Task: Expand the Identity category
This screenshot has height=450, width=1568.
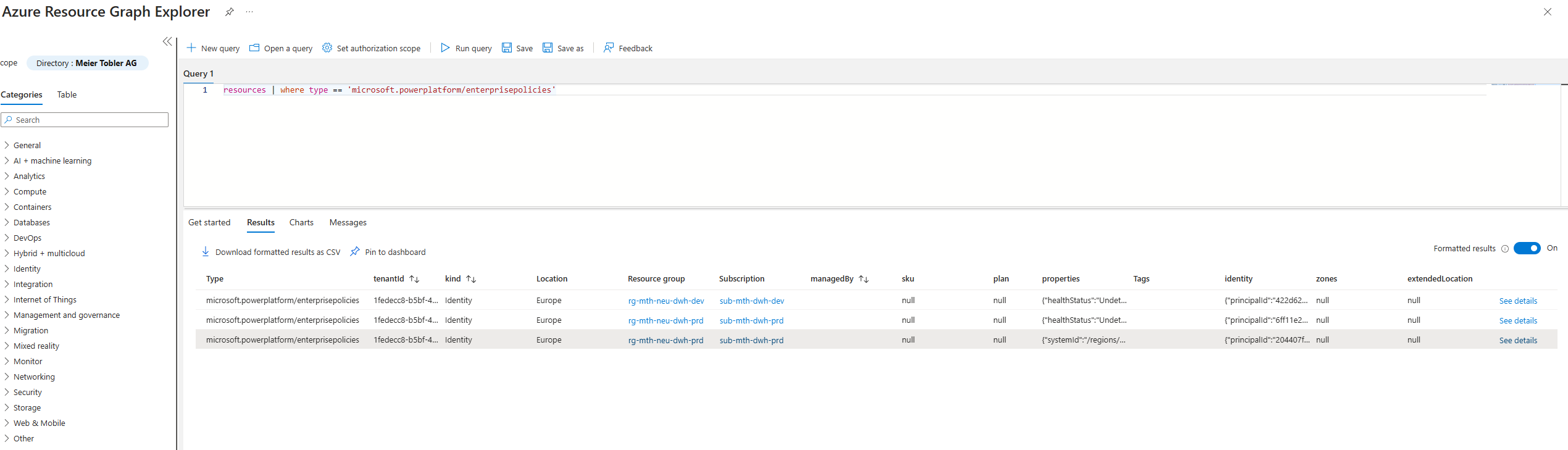Action: pos(7,269)
